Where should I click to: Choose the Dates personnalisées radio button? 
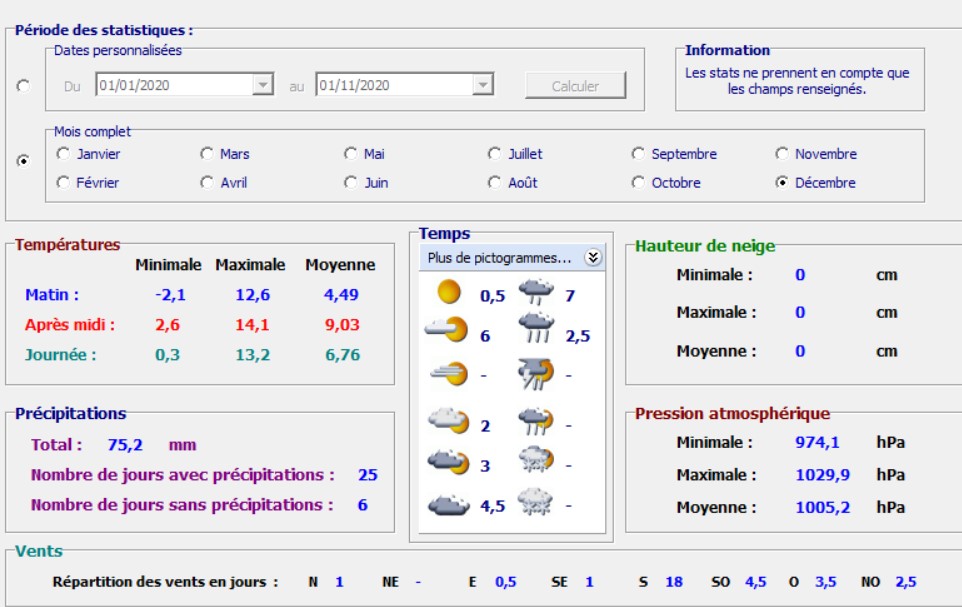pos(24,86)
